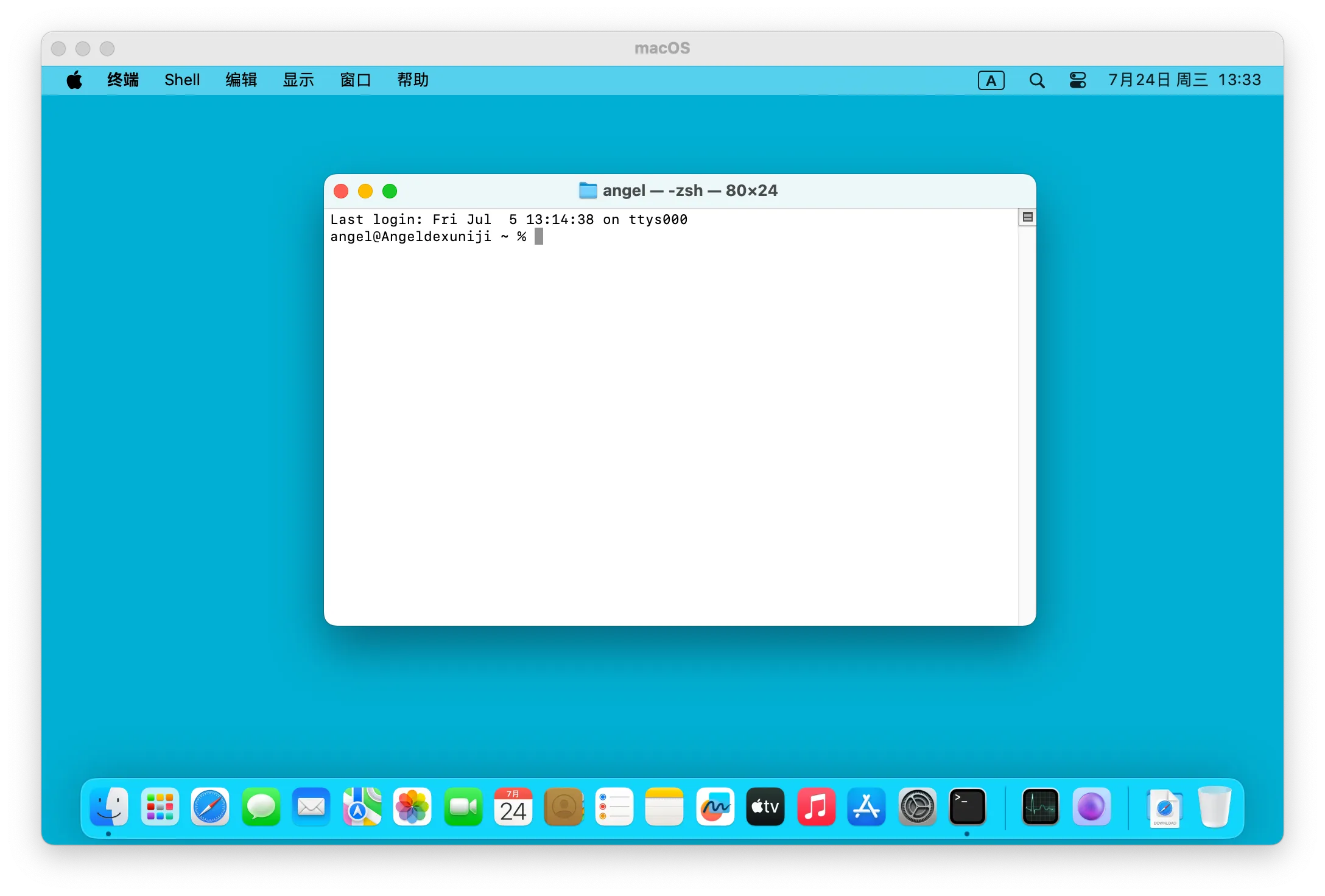
Task: Expand the 终端 application menu
Action: [x=123, y=80]
